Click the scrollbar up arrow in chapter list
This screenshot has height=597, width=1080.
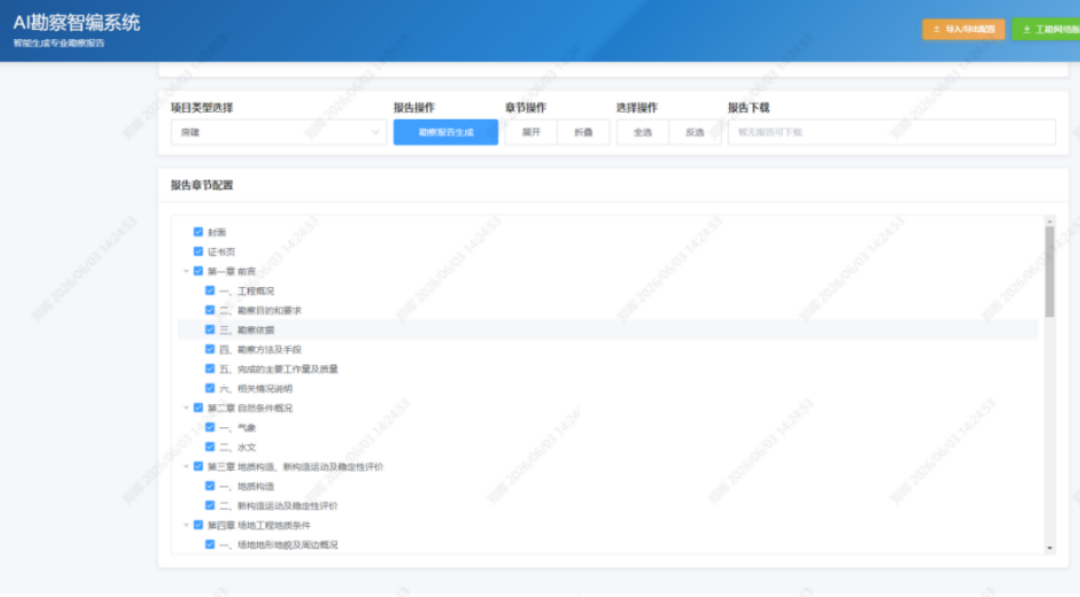point(1050,222)
